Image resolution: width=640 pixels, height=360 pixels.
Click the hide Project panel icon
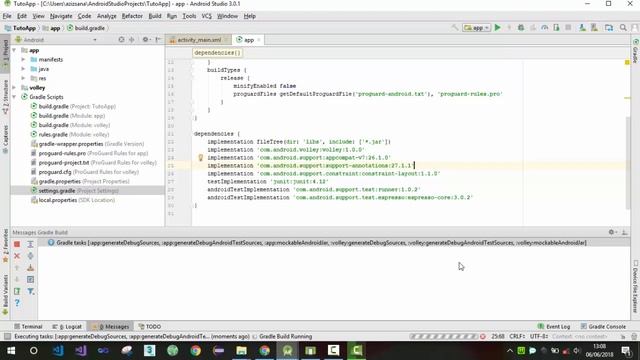pos(158,40)
